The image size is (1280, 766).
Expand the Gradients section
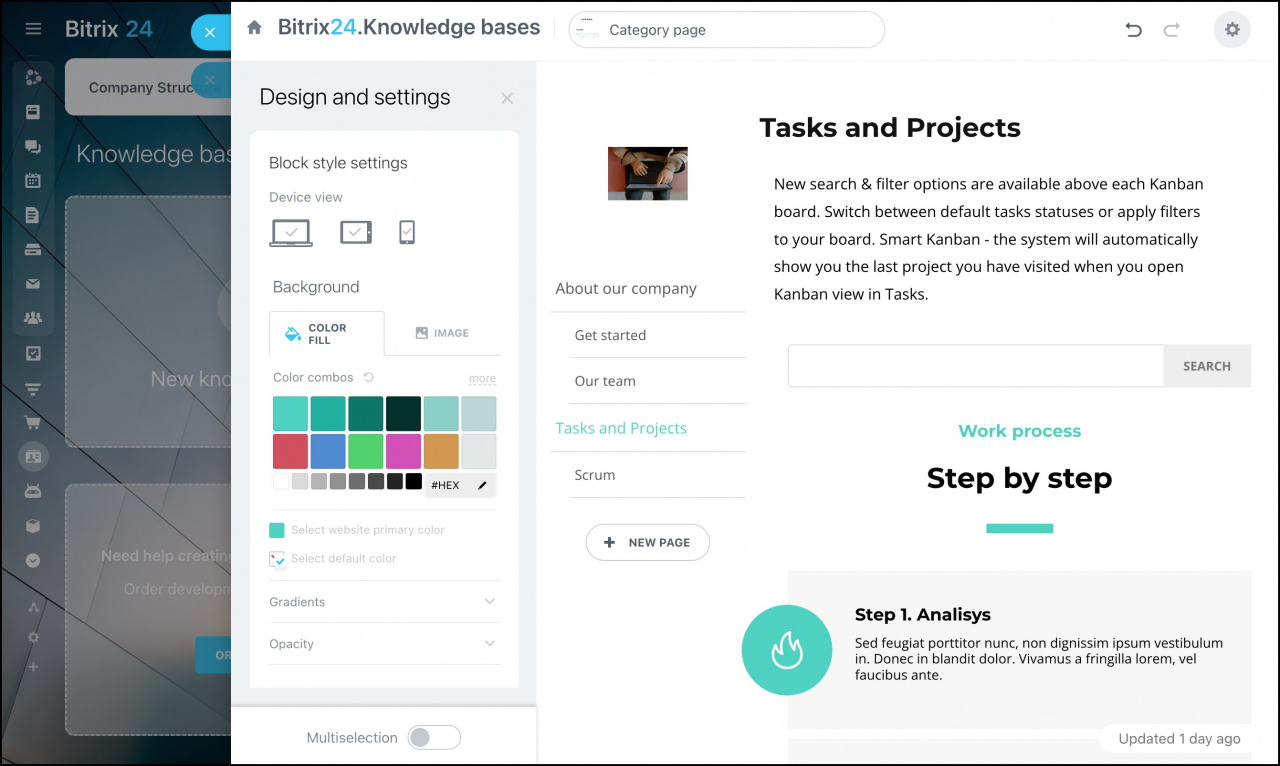tap(384, 602)
